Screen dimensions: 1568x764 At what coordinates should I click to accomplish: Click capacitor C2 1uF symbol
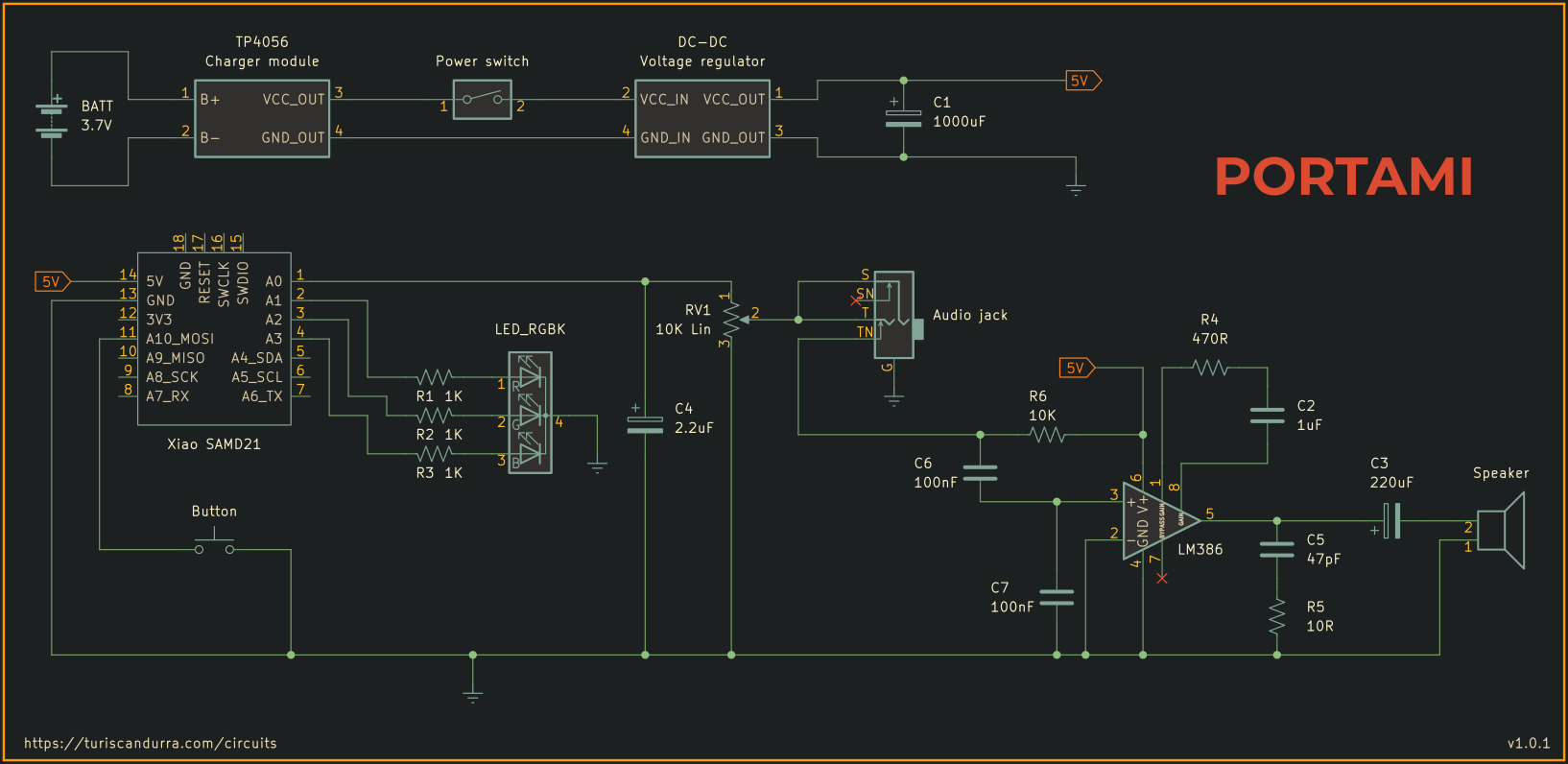tap(1268, 415)
